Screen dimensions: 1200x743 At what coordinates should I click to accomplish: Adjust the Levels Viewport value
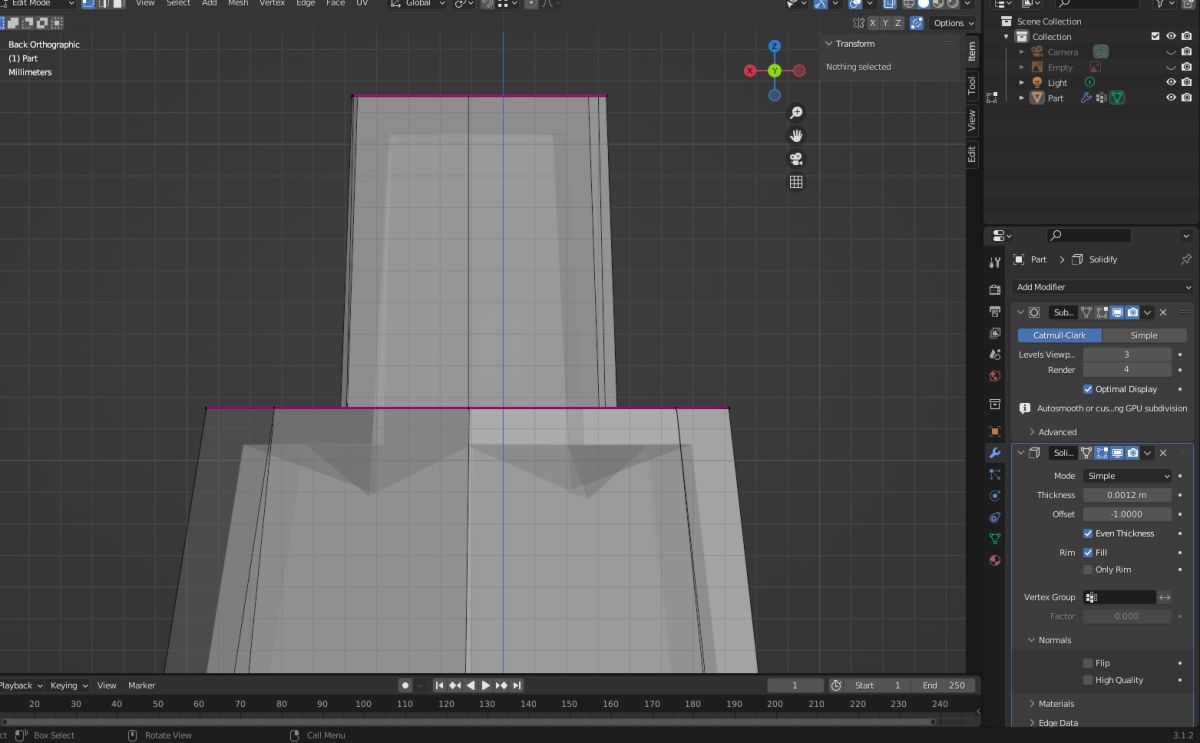click(1127, 354)
